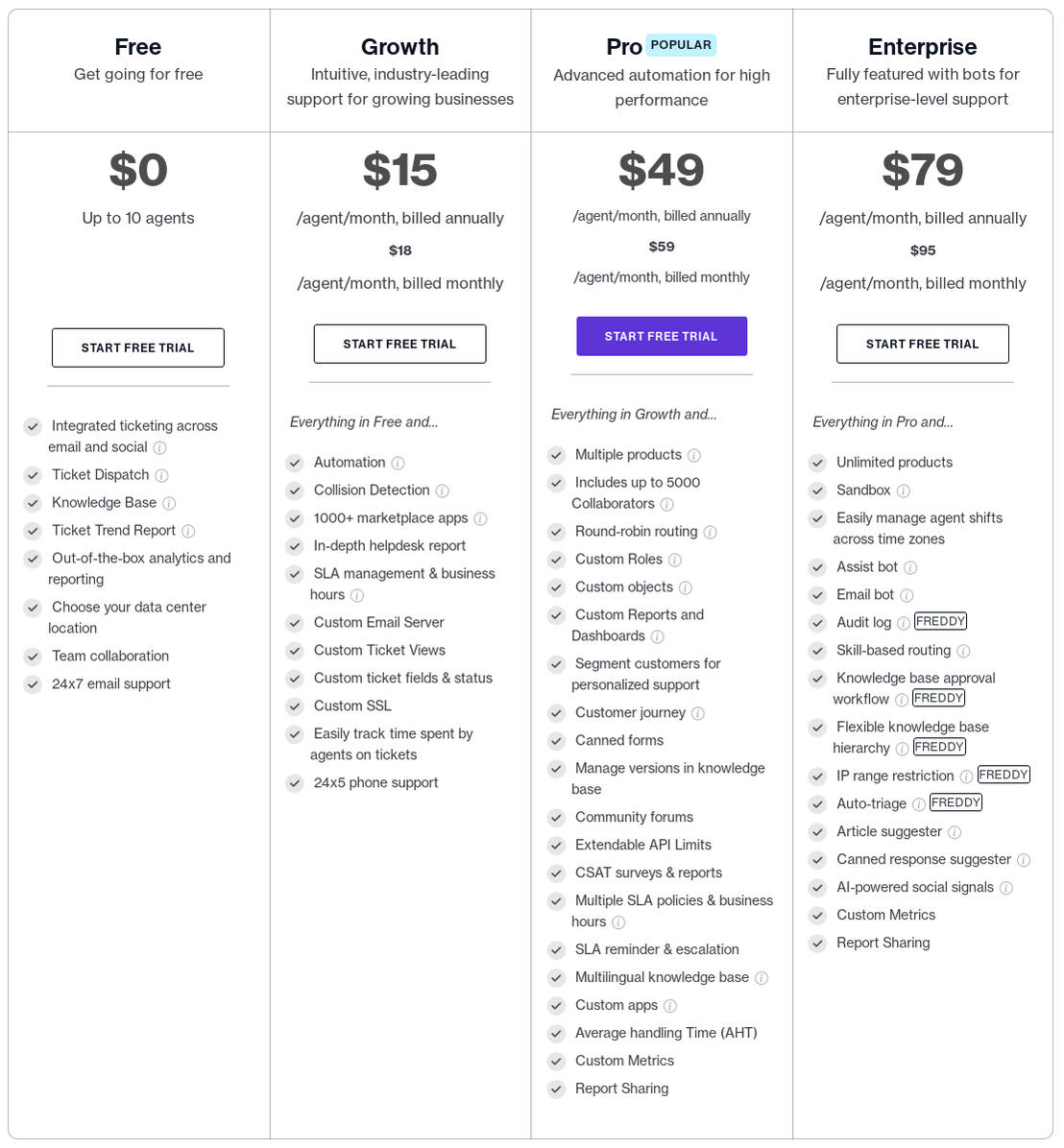Screen dimensions: 1064x1148
Task: Click the purple Pro Start Free Trial button
Action: click(x=662, y=336)
